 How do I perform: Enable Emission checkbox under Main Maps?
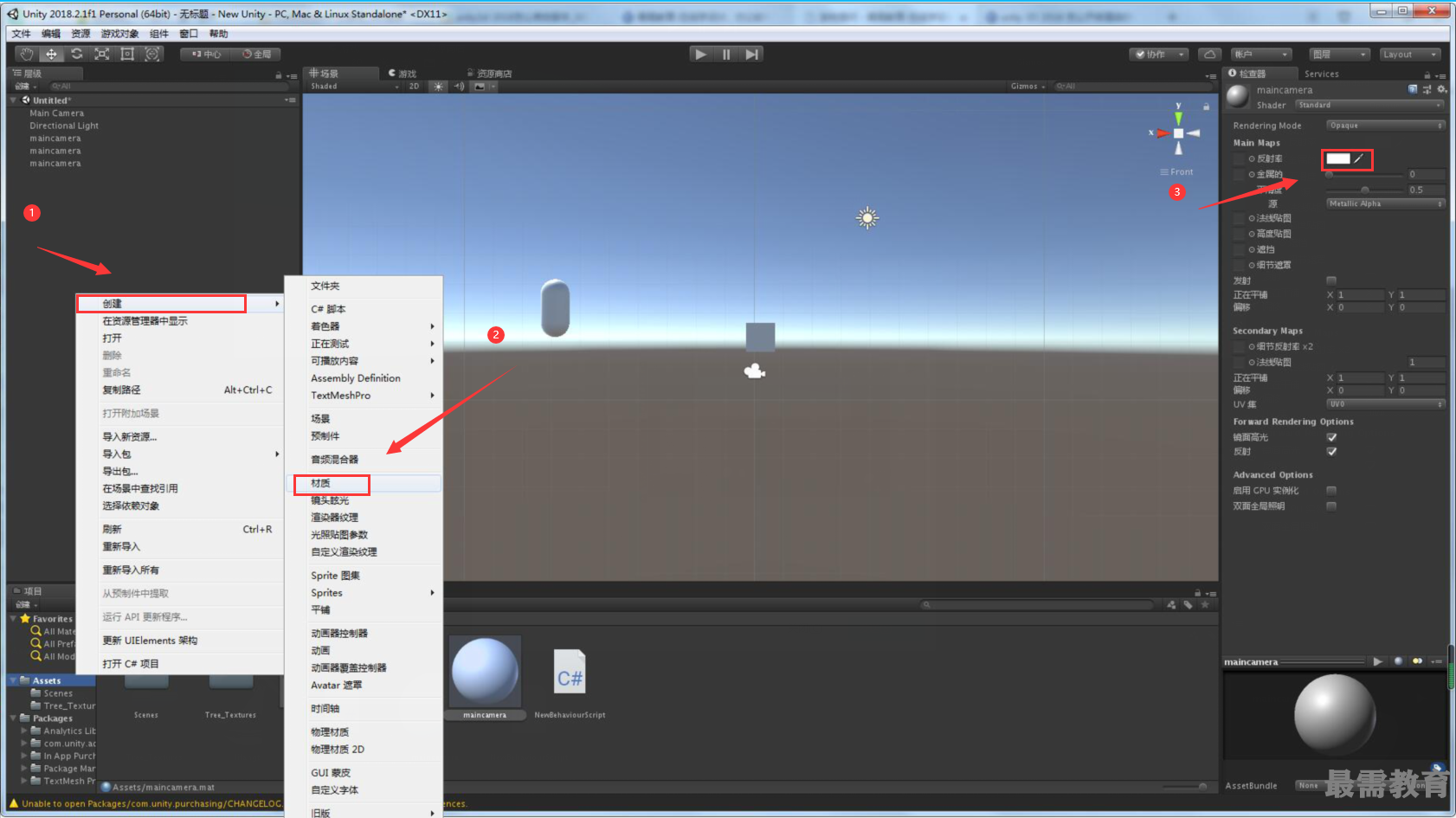coord(1331,280)
